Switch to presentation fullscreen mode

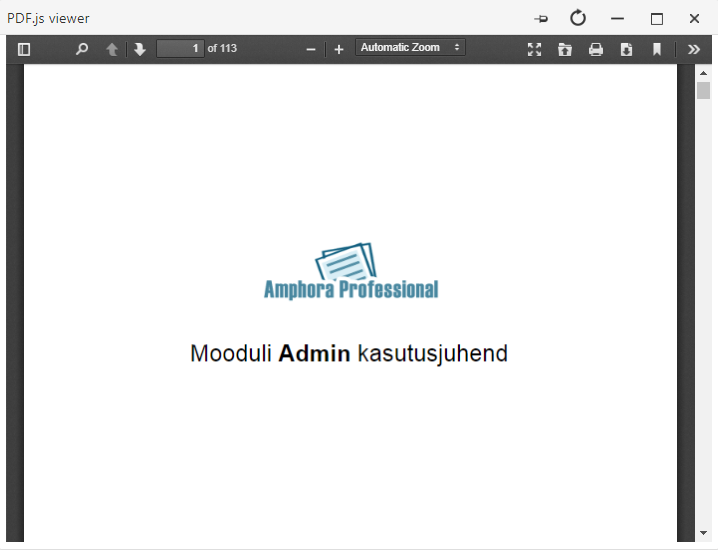(534, 49)
